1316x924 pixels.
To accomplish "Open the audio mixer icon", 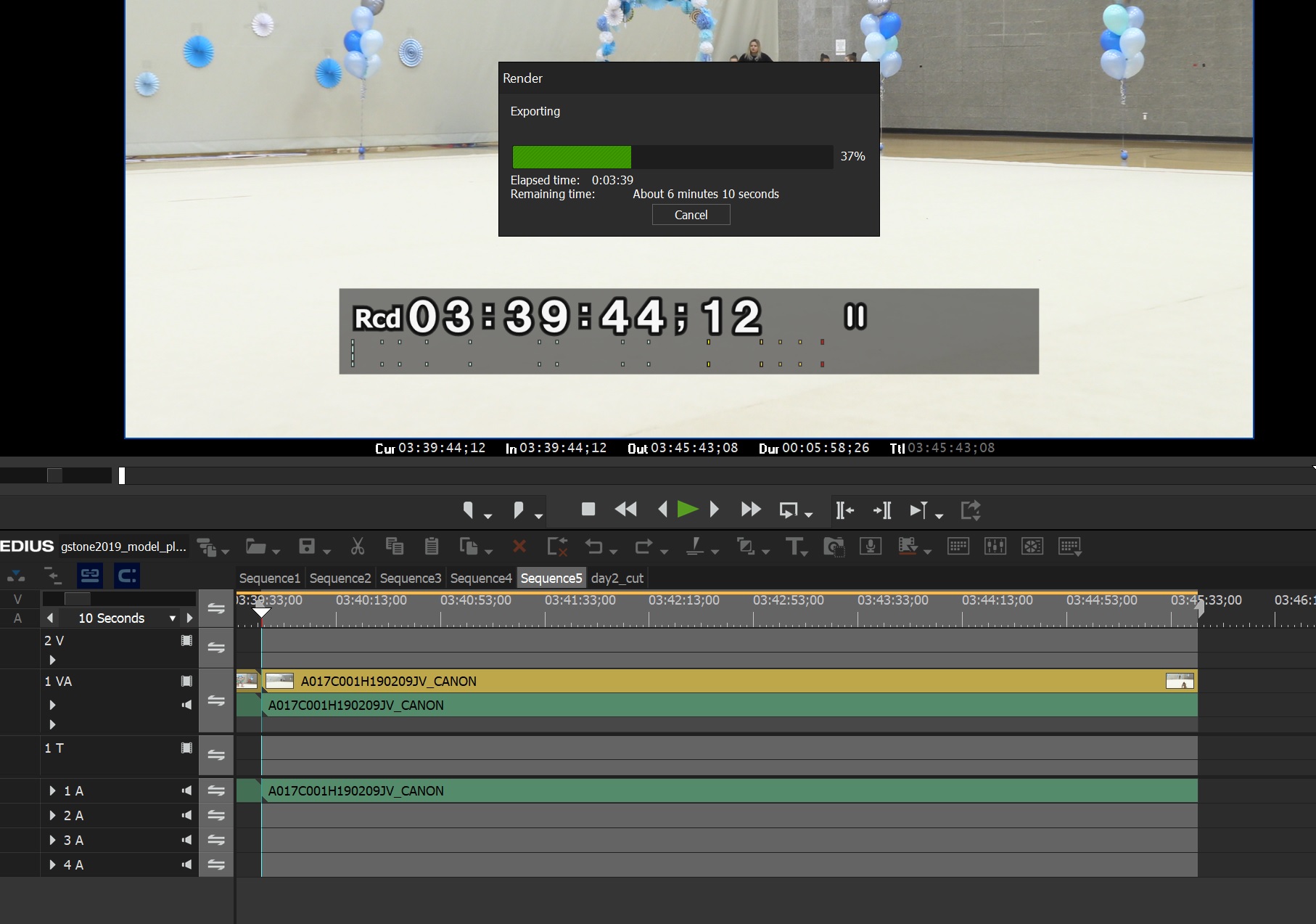I will (x=995, y=547).
